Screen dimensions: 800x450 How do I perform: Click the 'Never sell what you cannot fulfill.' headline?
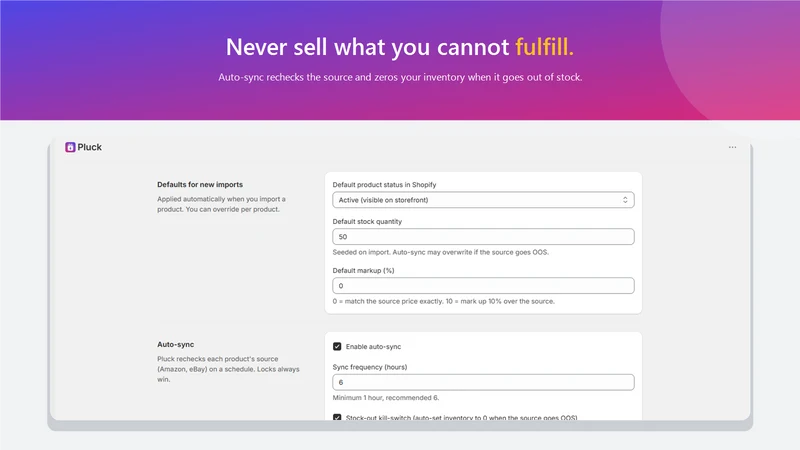(x=400, y=47)
